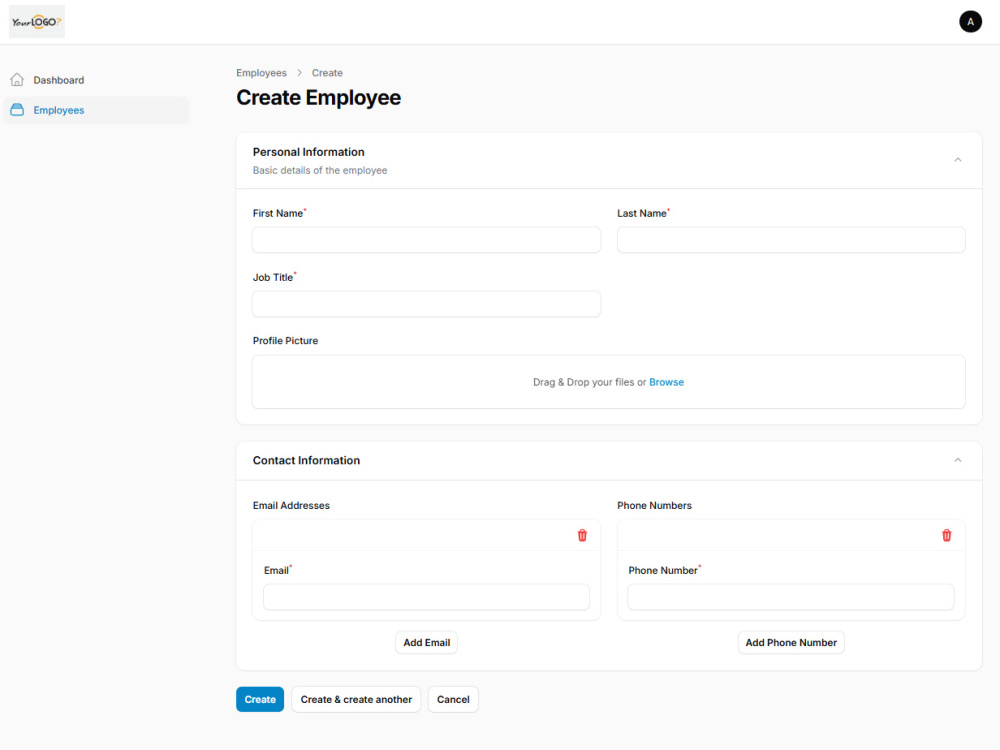
Task: Click the Create Employee page title
Action: click(x=318, y=98)
